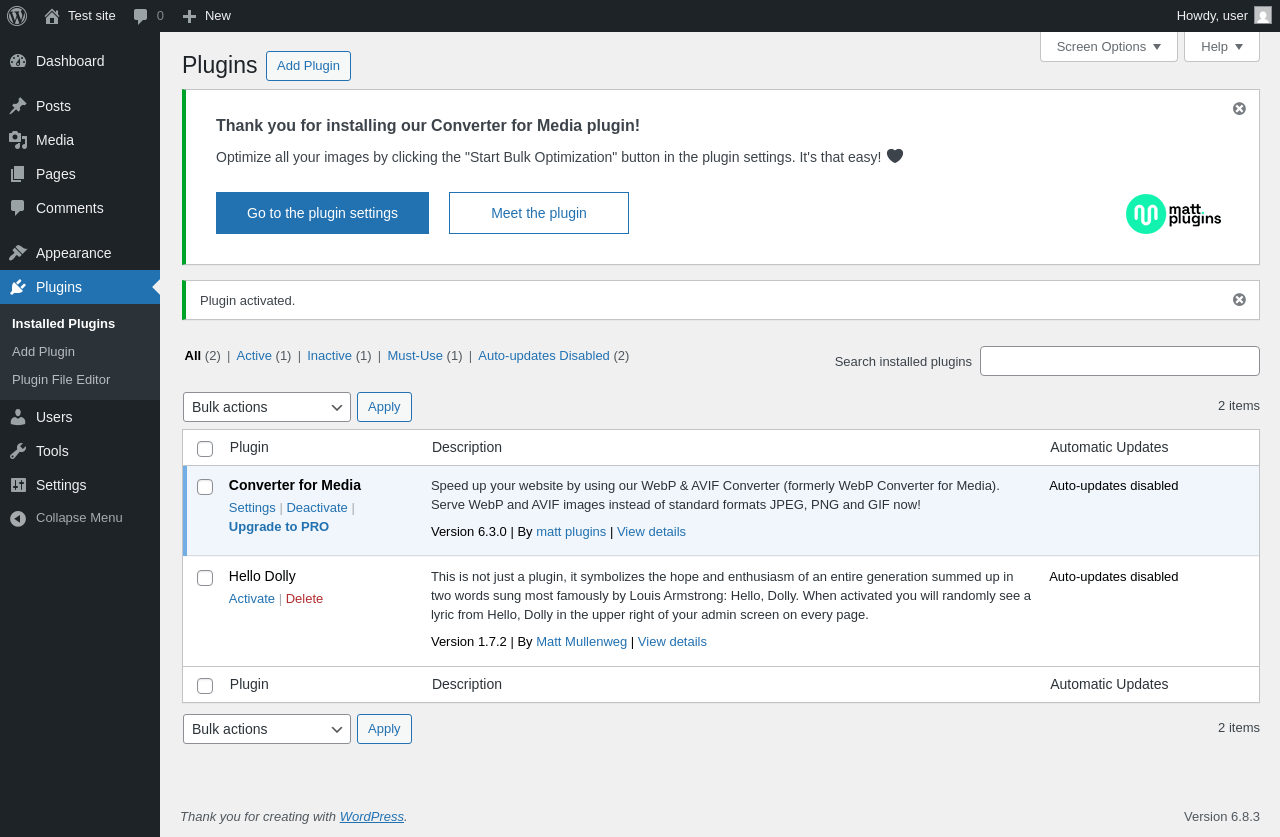This screenshot has height=837, width=1280.
Task: Click the Appearance paintbrush icon
Action: [18, 253]
